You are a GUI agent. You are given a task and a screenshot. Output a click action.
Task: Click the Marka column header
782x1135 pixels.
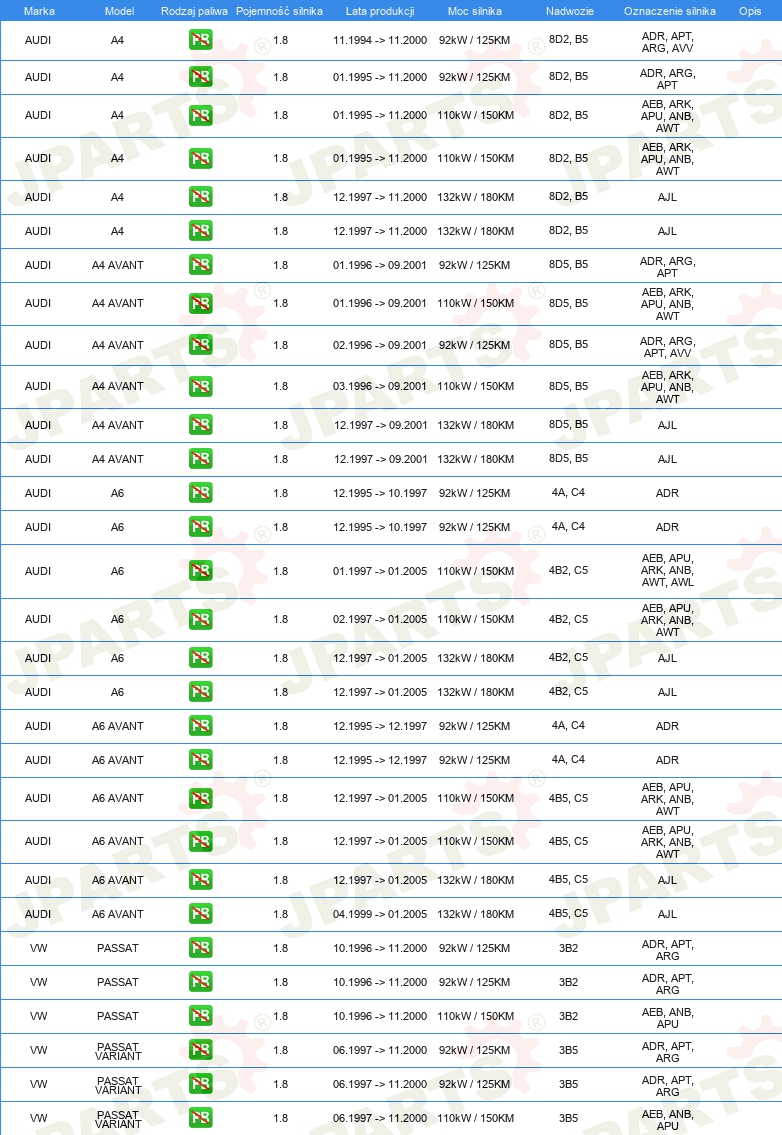pyautogui.click(x=39, y=11)
